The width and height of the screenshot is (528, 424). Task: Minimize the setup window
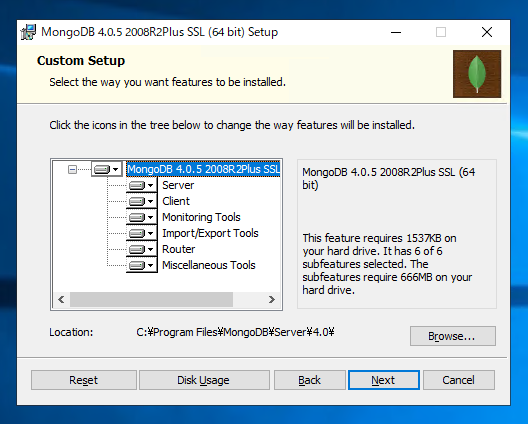point(396,32)
